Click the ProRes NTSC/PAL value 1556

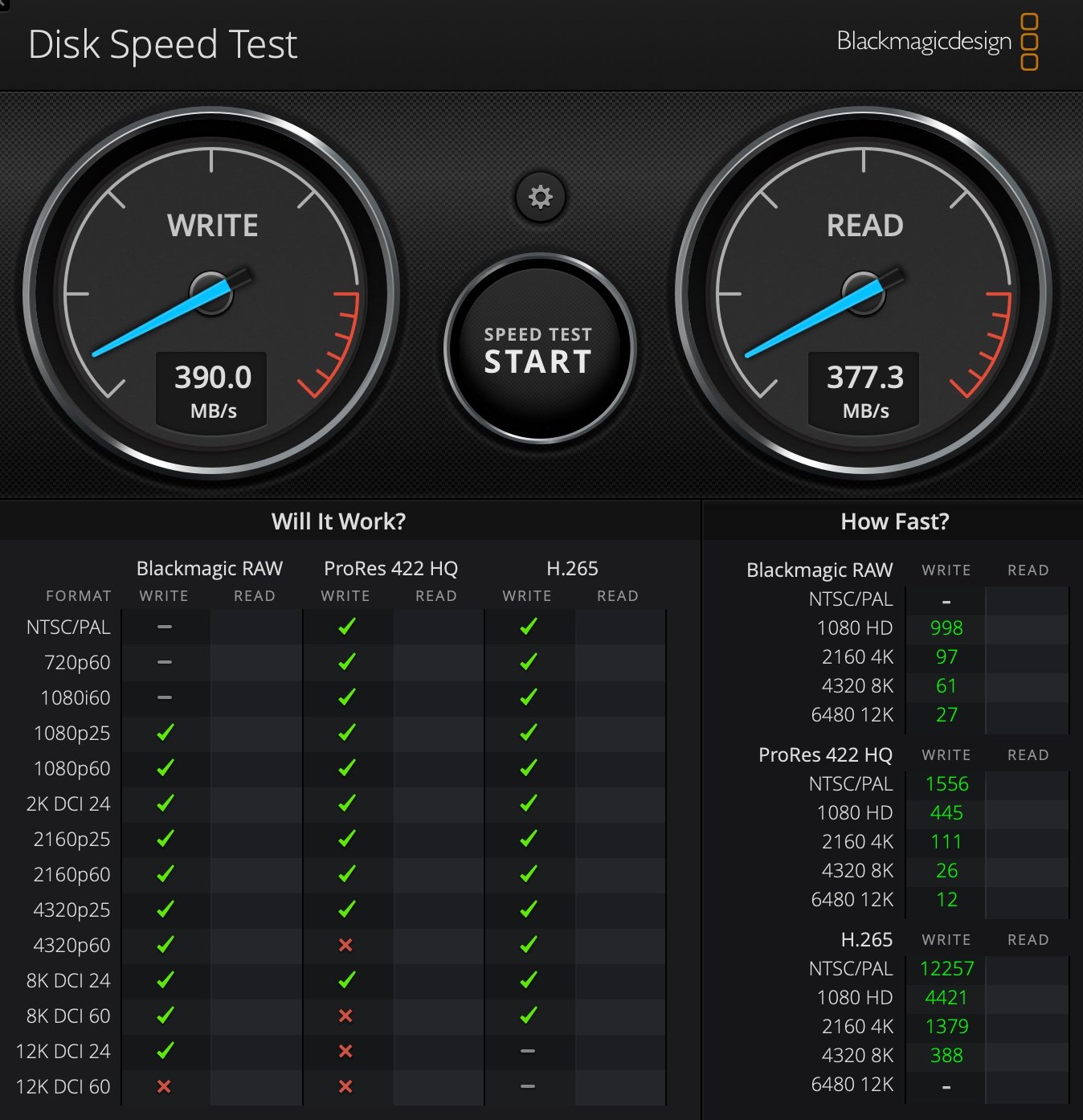946,783
